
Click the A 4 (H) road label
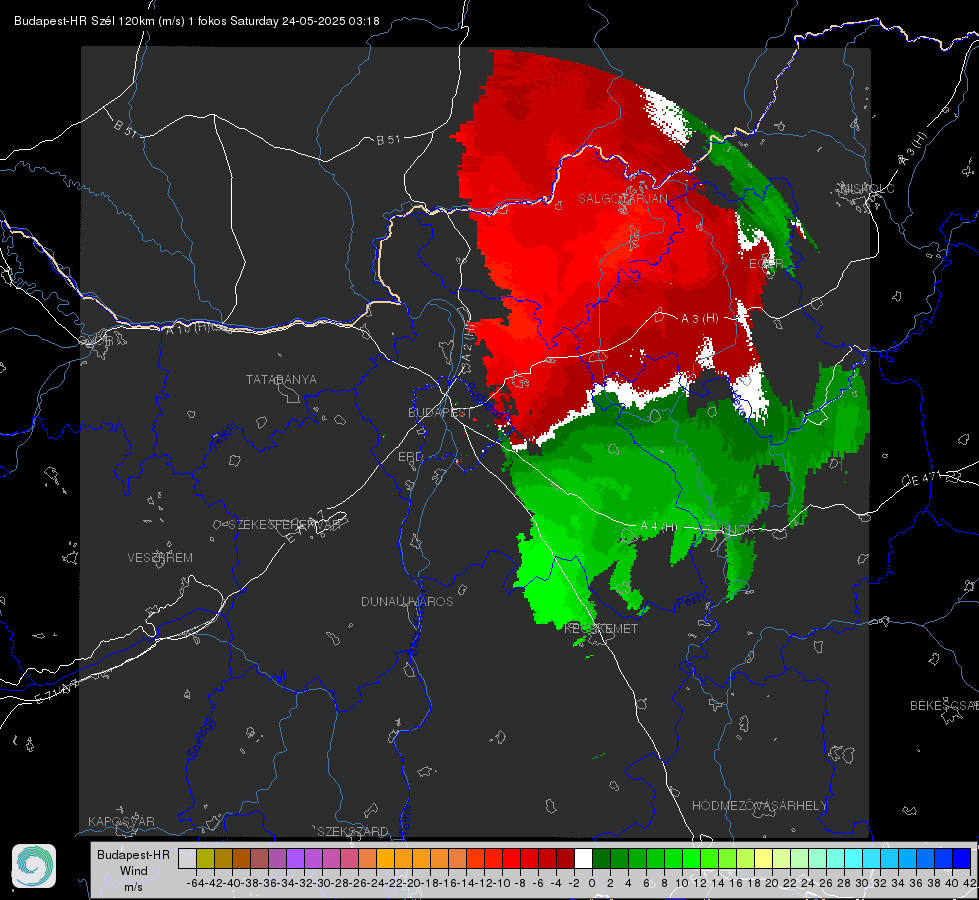point(659,527)
